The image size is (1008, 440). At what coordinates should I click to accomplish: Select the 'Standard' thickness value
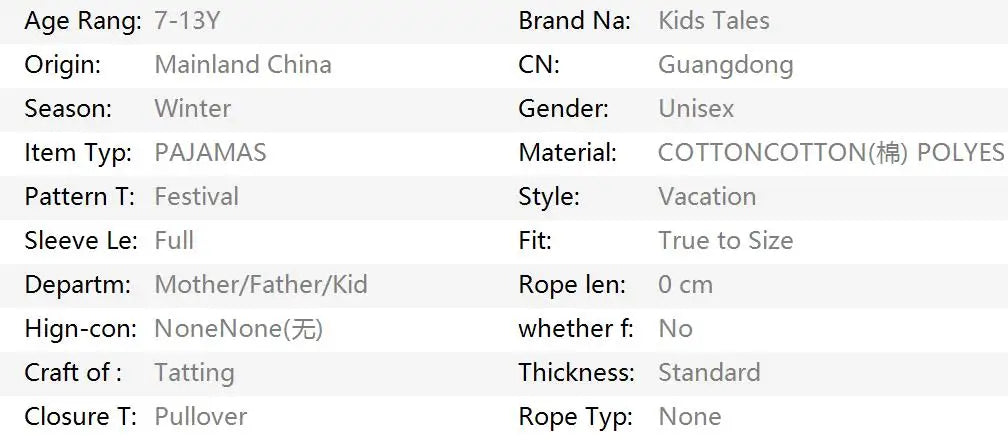pos(708,373)
